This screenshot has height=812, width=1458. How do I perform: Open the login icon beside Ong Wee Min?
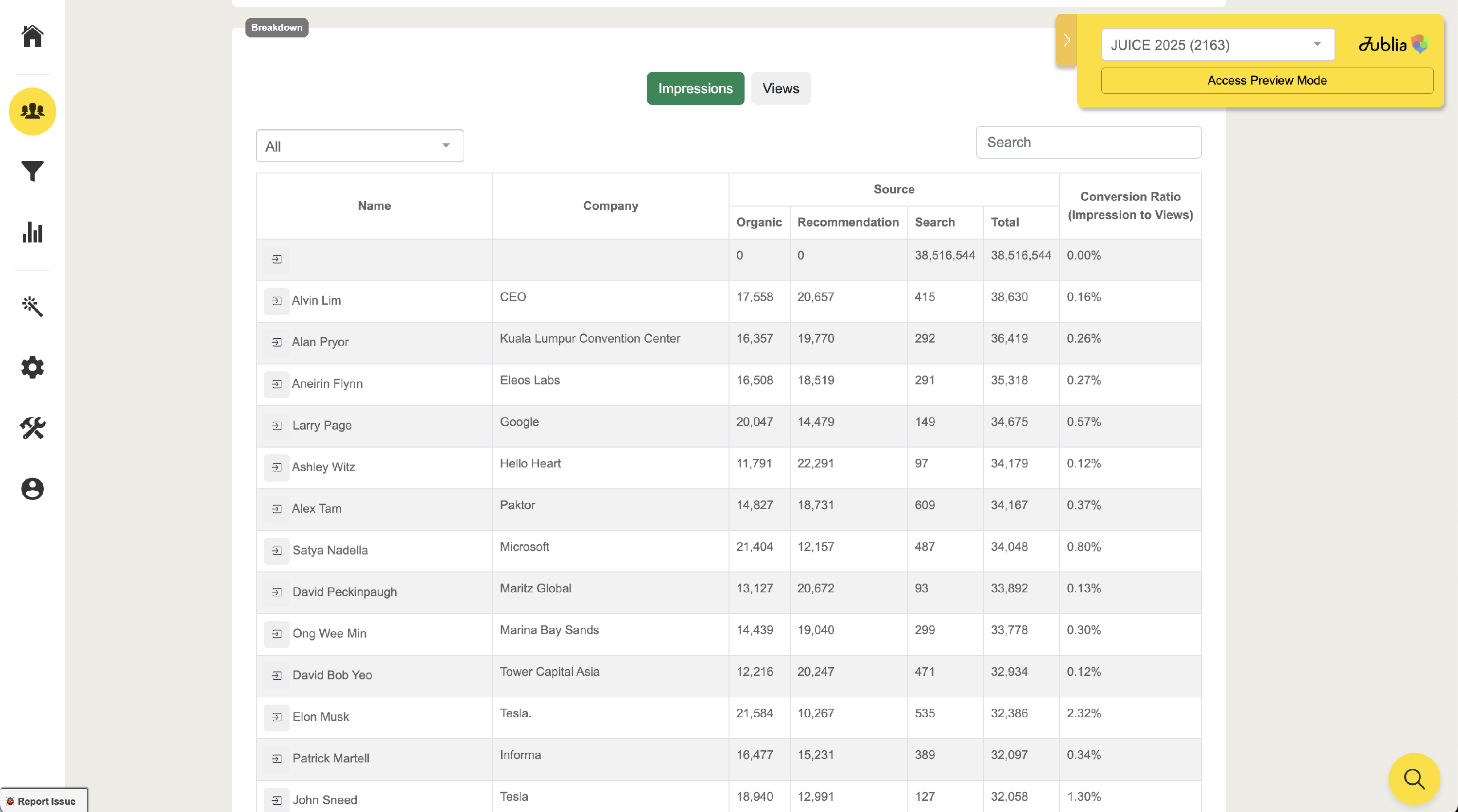277,634
